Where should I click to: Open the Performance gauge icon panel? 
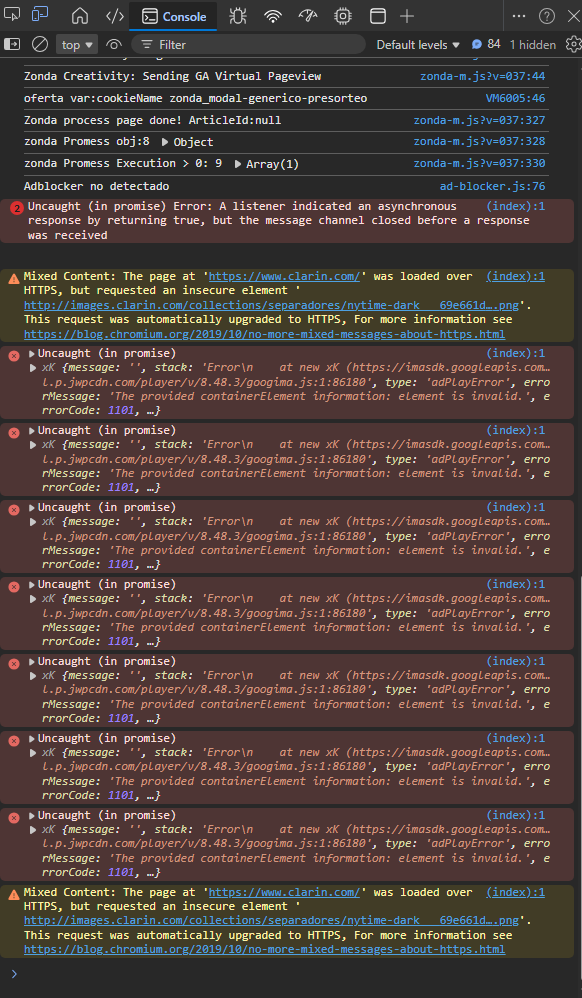point(308,17)
